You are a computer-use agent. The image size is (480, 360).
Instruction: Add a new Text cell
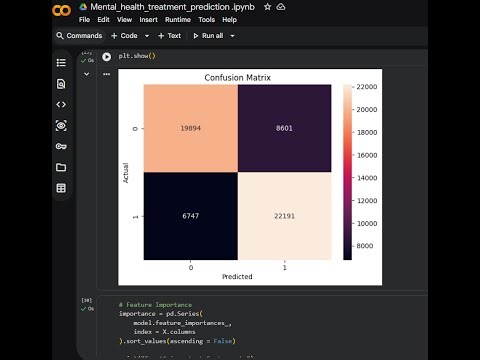click(x=169, y=36)
